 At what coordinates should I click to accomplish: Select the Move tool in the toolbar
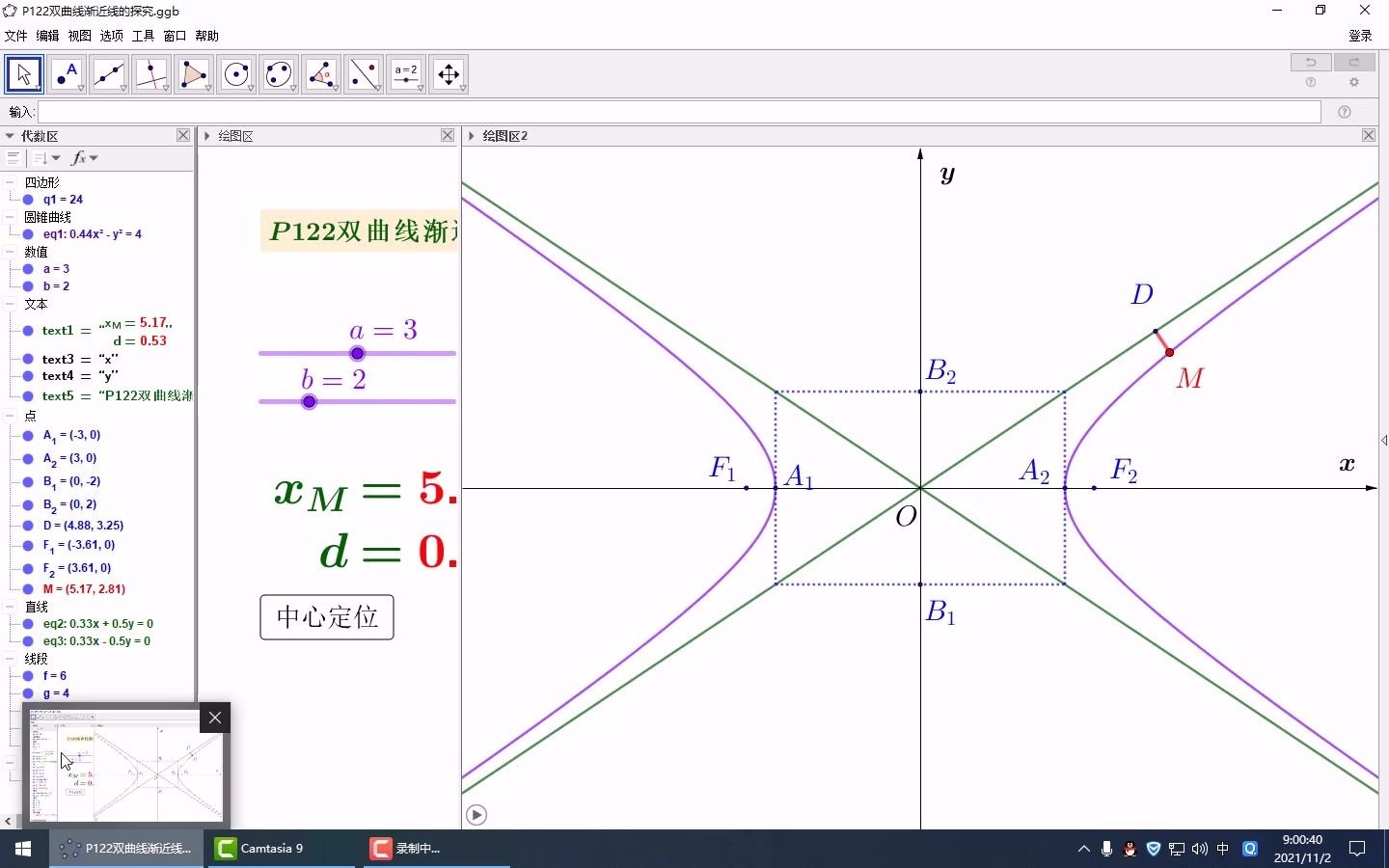24,74
